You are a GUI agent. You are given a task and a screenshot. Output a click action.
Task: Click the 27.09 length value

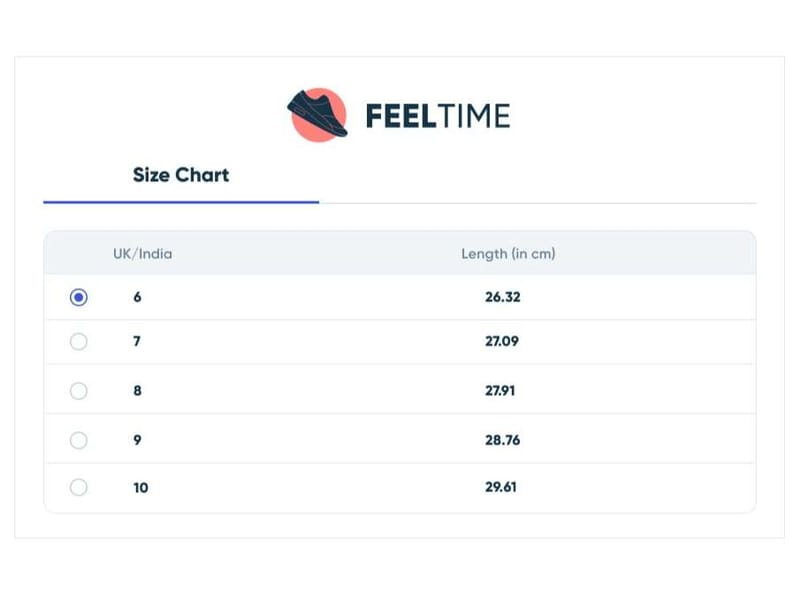point(502,342)
